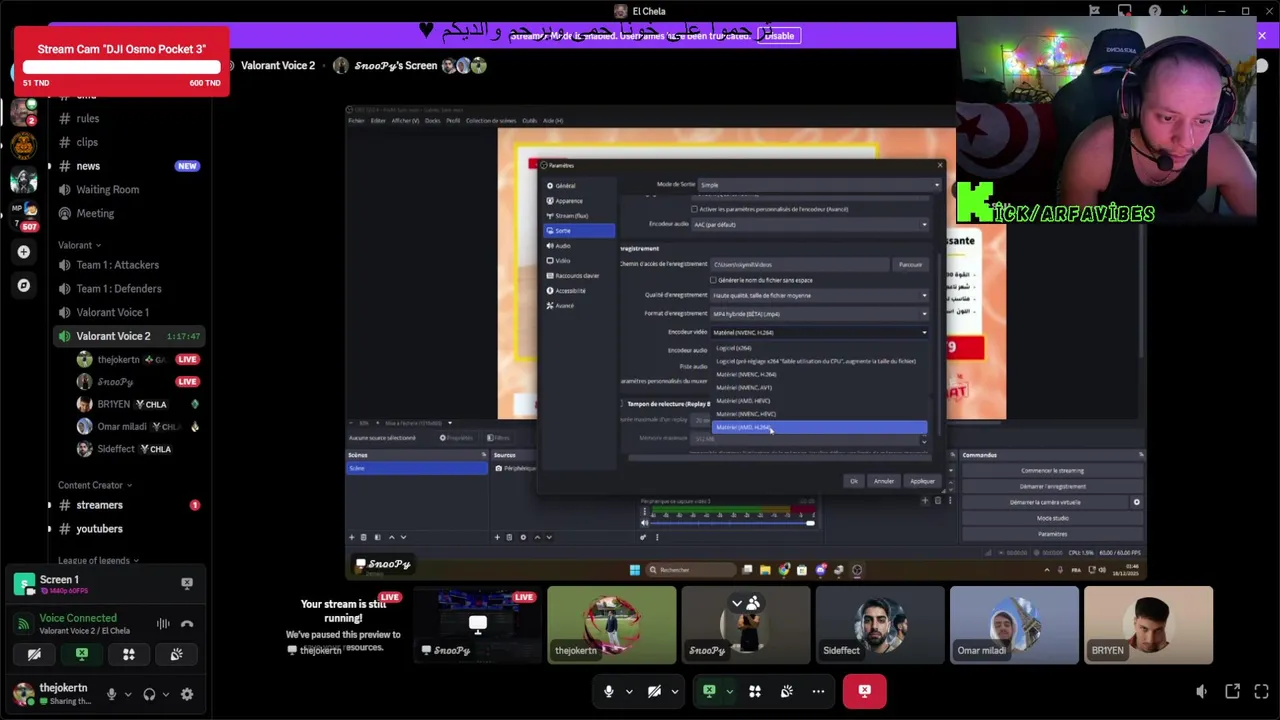
Task: Mute microphone next to thejokertn
Action: point(112,694)
